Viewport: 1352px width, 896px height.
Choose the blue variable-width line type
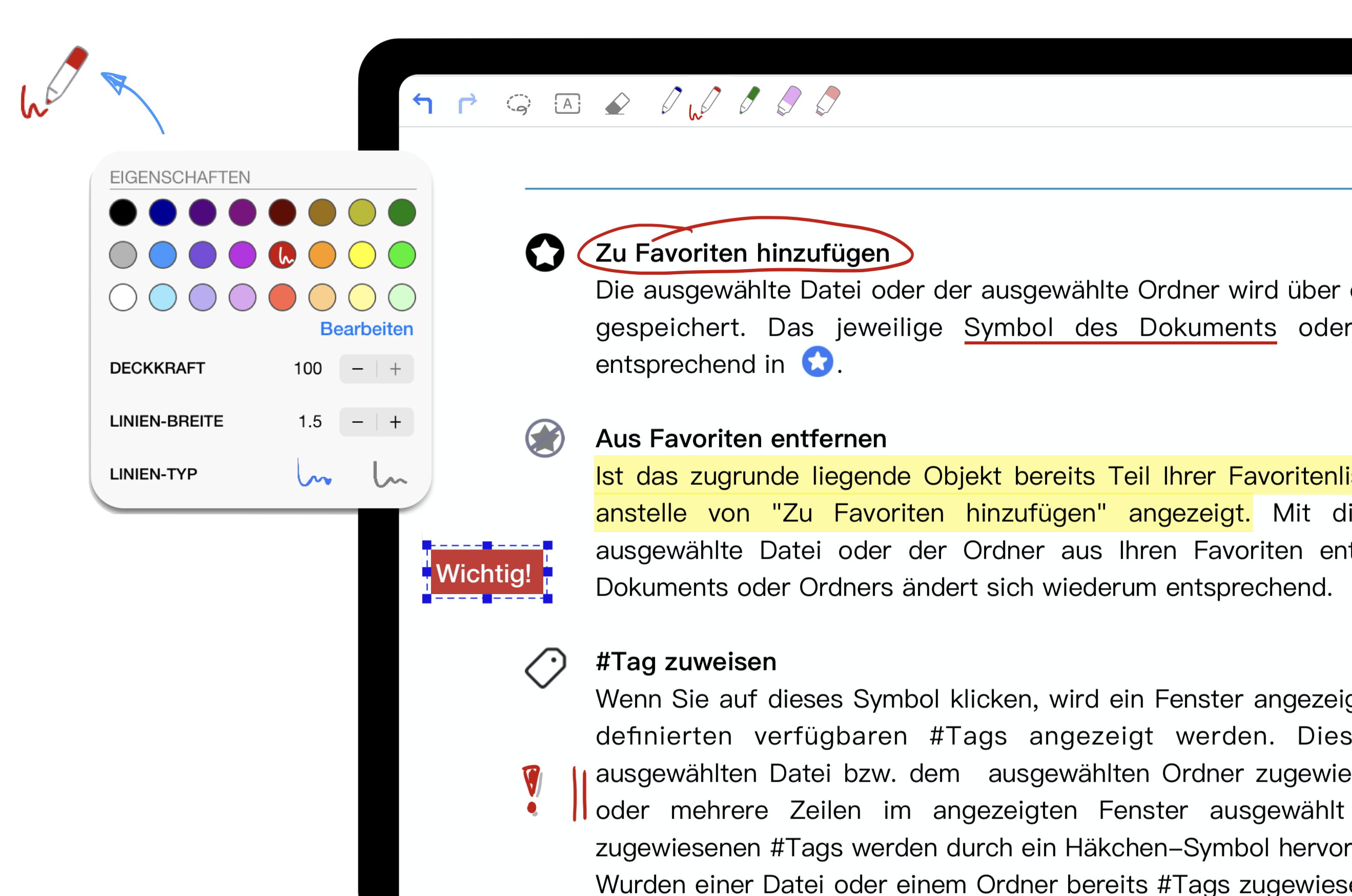314,474
